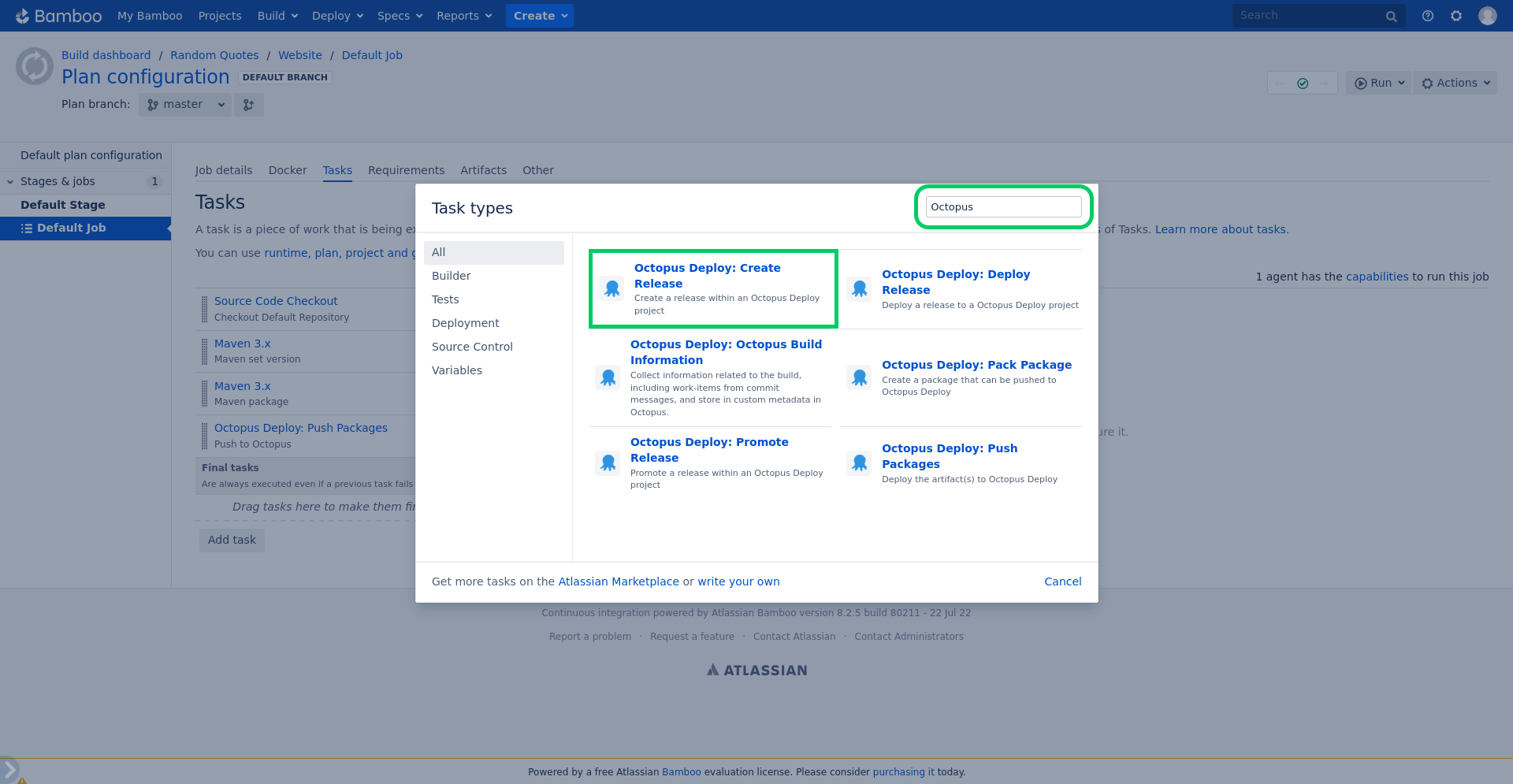Select the Builder task category
This screenshot has width=1513, height=784.
493,276
